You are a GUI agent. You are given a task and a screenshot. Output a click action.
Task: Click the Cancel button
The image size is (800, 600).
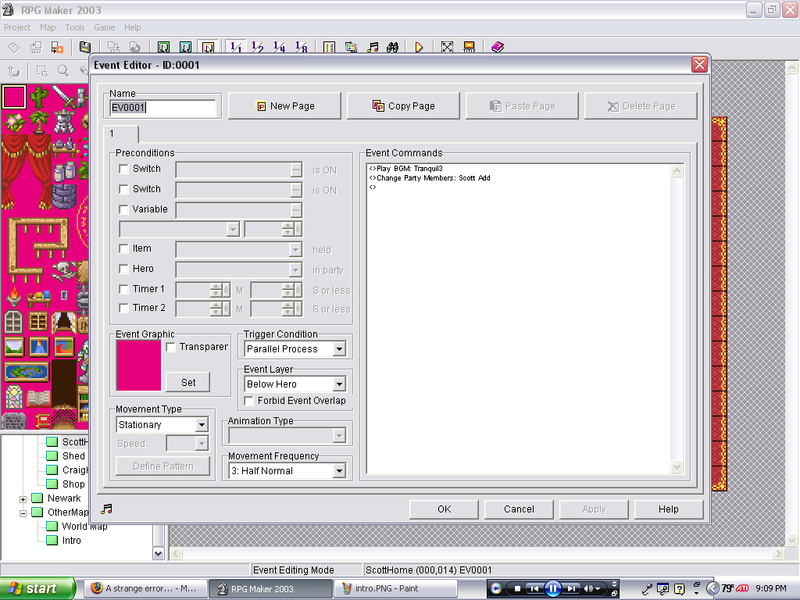pyautogui.click(x=519, y=509)
